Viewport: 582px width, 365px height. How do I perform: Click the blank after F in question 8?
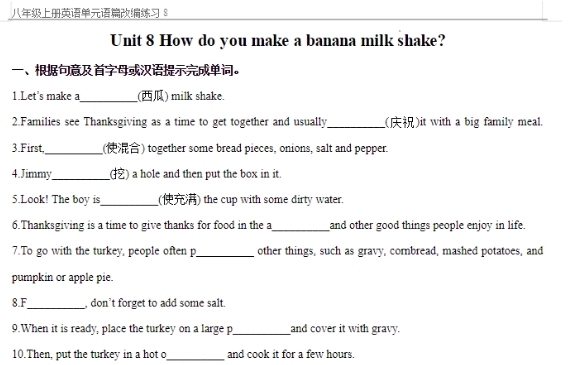[x=56, y=304]
